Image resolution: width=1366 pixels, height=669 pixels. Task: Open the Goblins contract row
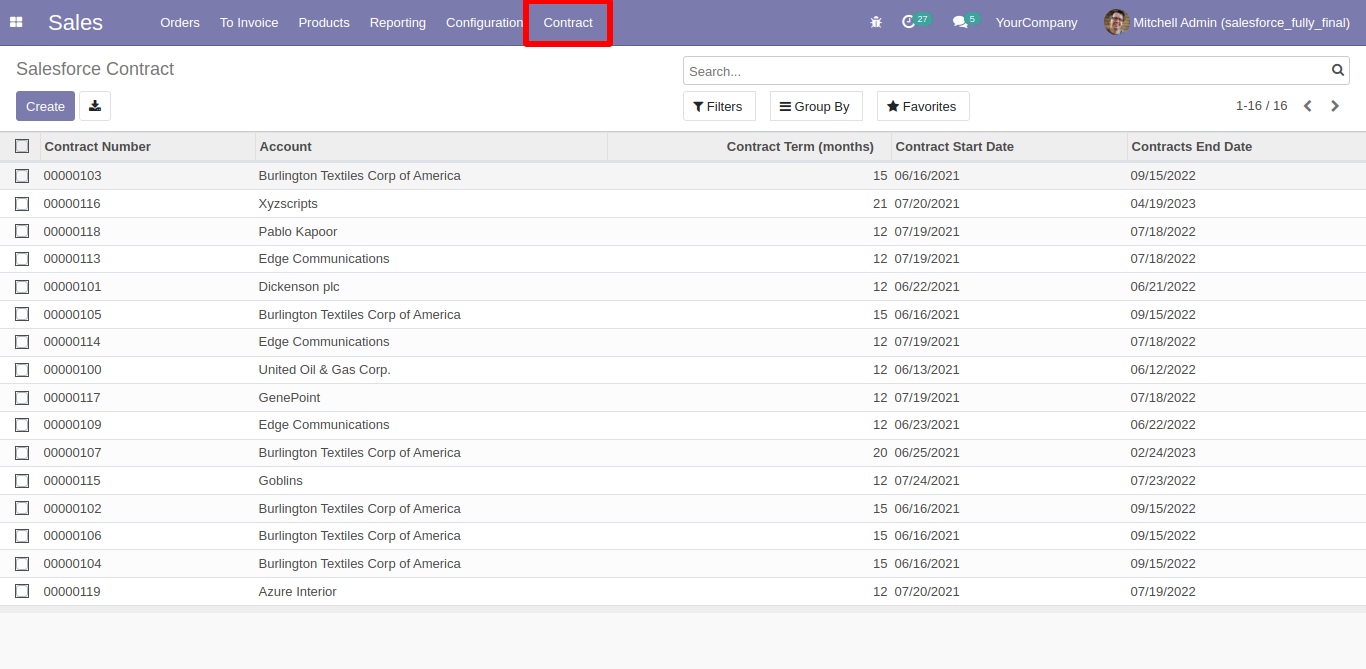[x=683, y=481]
